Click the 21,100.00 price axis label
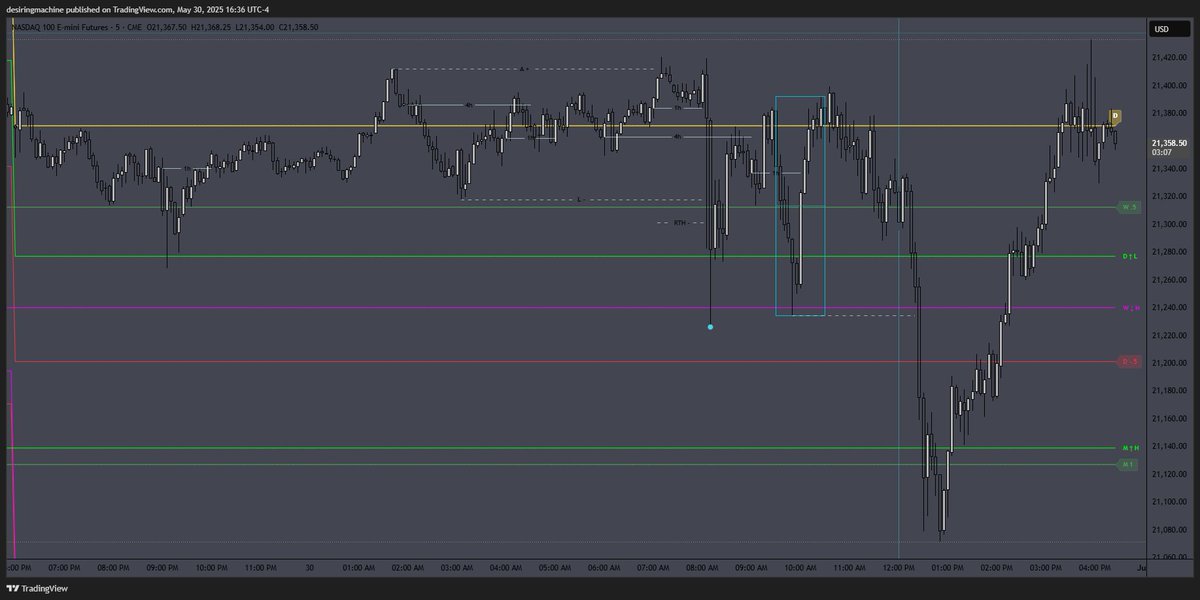The height and width of the screenshot is (600, 1200). click(x=1170, y=502)
